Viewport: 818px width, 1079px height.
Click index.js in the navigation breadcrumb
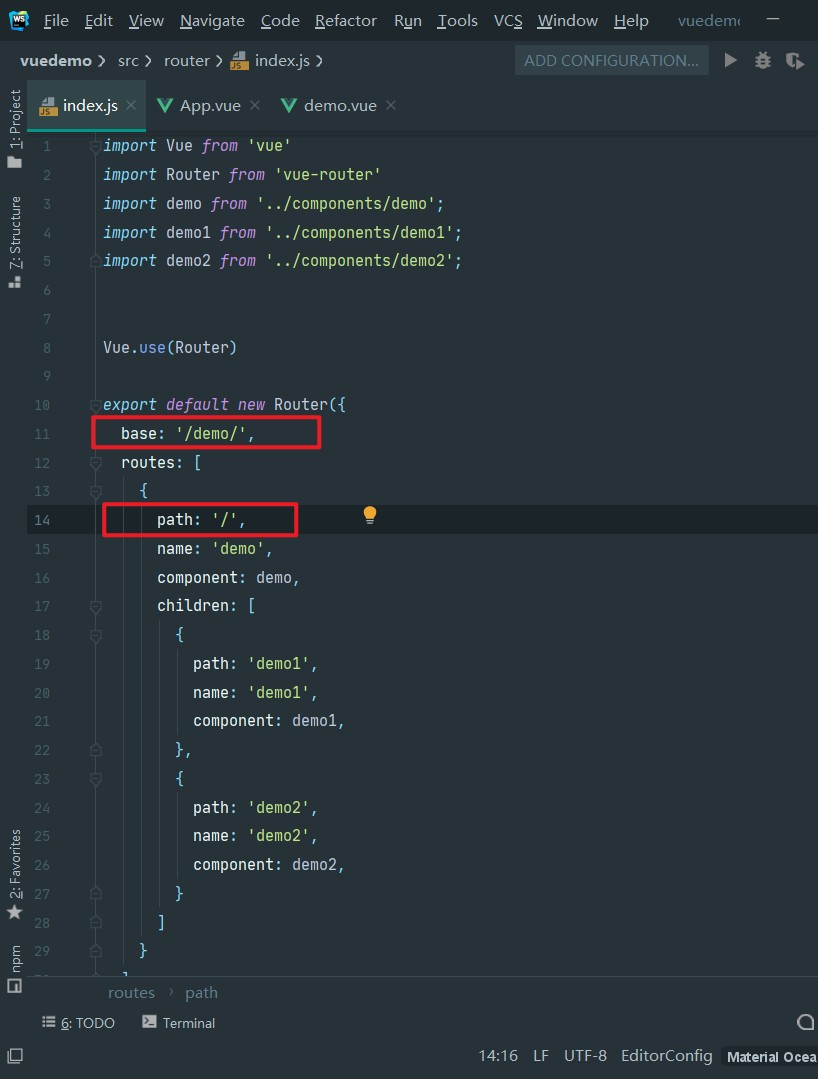[x=282, y=61]
